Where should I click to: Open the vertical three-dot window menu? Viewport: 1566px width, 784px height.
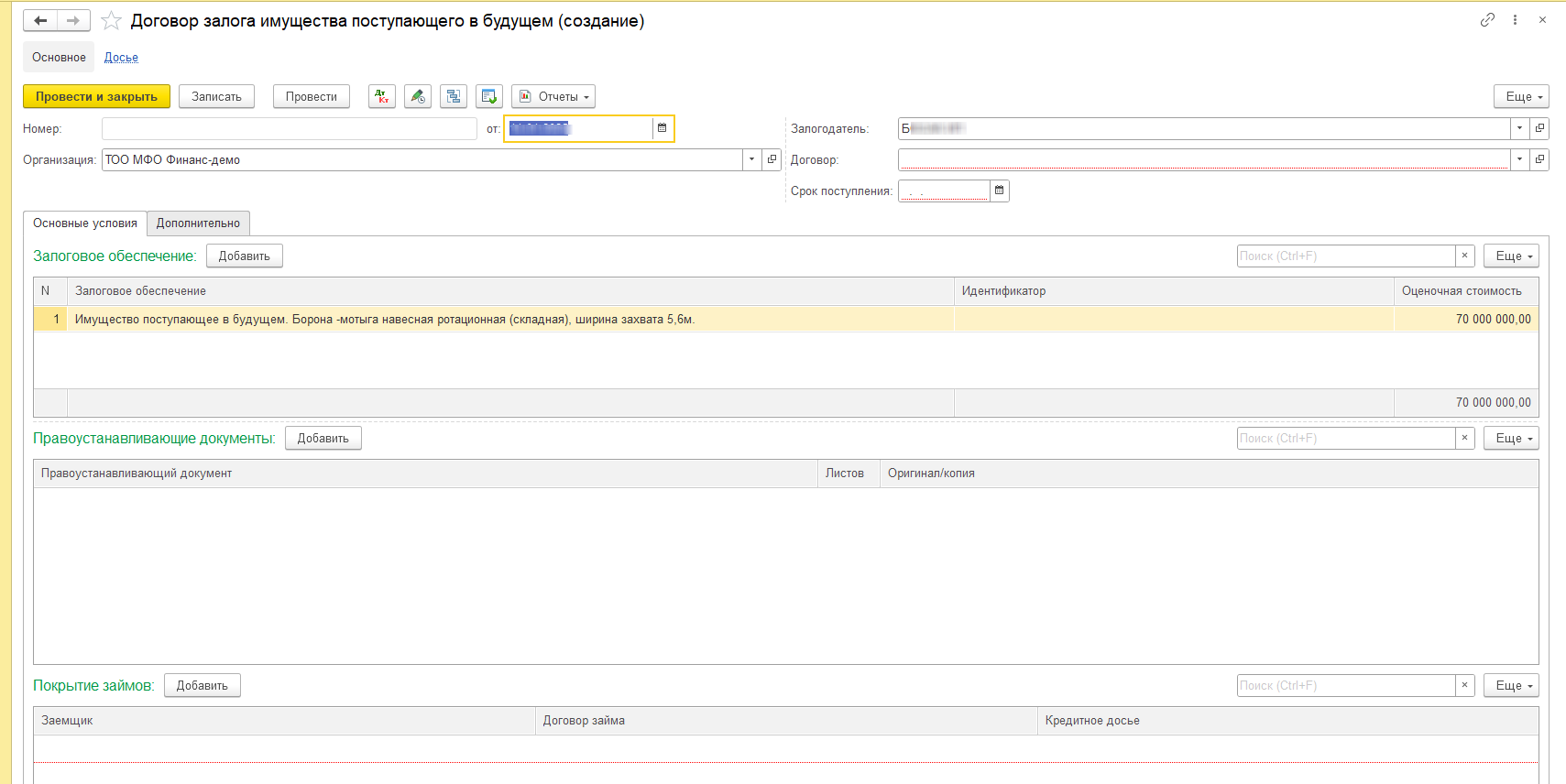point(1515,19)
